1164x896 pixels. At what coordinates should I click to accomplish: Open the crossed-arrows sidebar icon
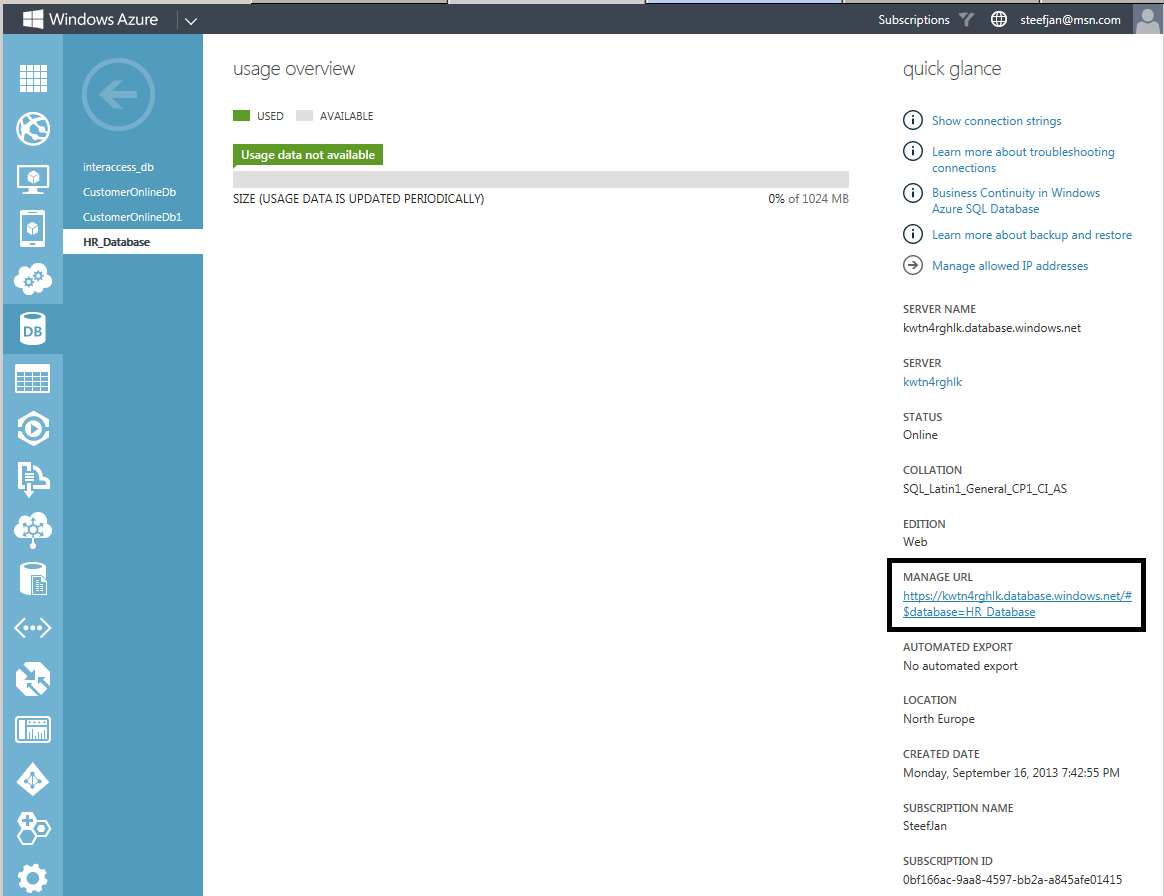coord(33,679)
